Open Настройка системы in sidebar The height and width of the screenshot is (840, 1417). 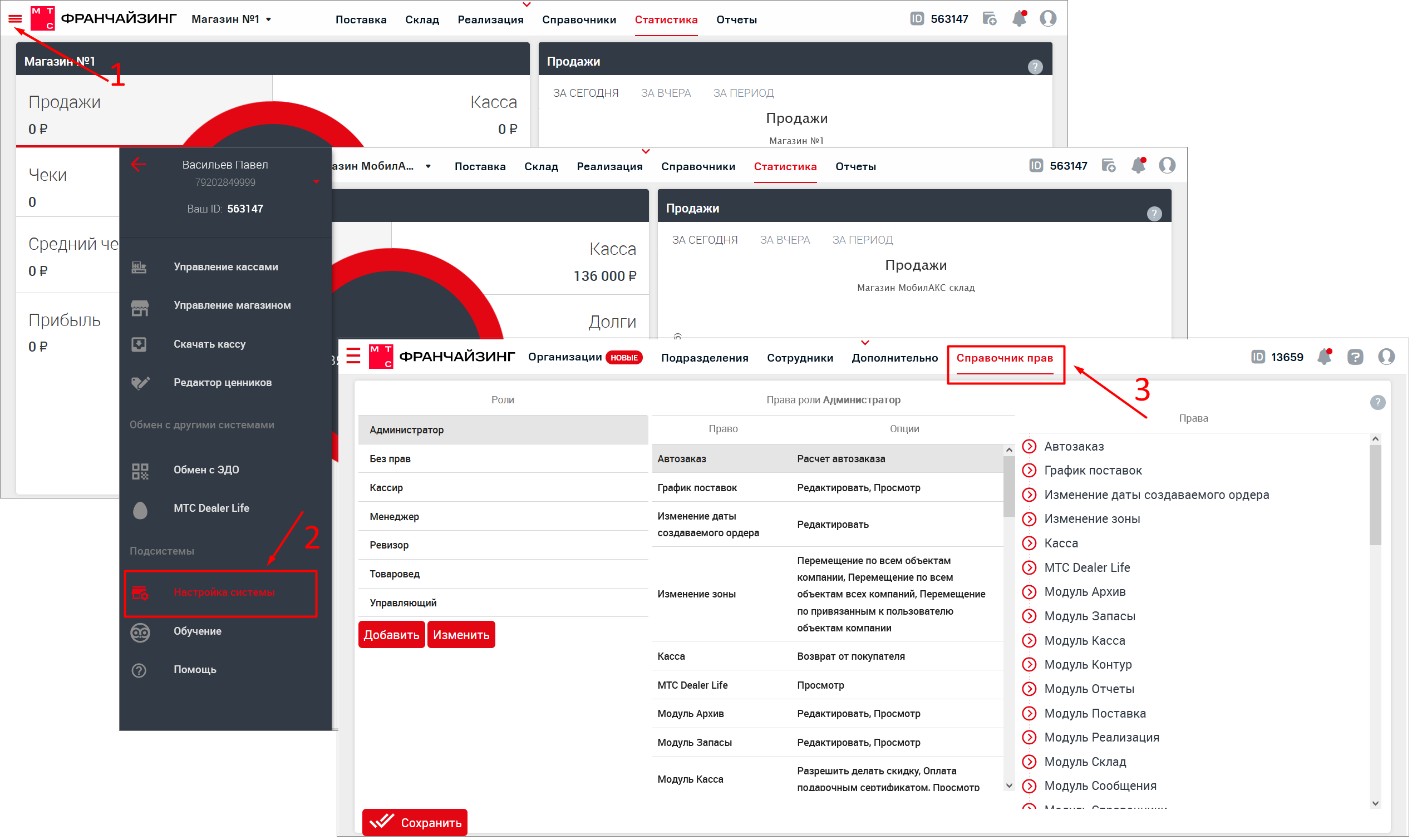click(x=221, y=593)
